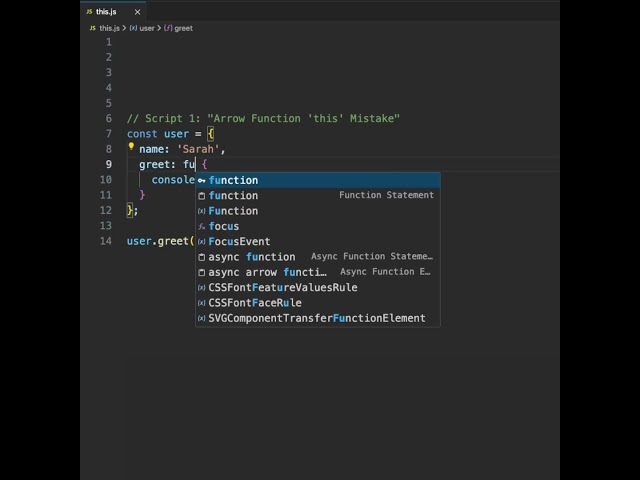The width and height of the screenshot is (640, 480).
Task: Click the breadcrumb variable icon before 'user'
Action: pyautogui.click(x=133, y=28)
